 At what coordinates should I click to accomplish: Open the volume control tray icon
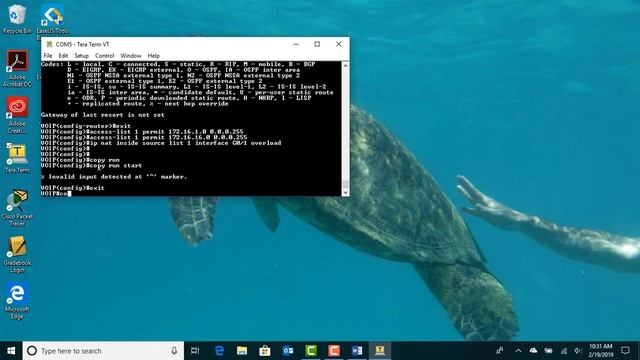[578, 351]
